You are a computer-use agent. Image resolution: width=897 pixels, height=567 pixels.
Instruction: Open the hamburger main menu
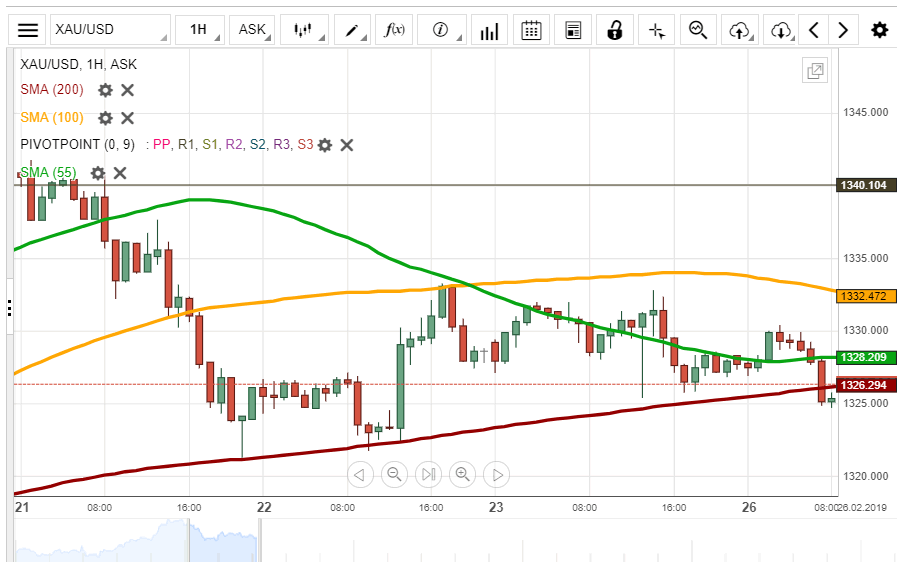click(x=27, y=30)
